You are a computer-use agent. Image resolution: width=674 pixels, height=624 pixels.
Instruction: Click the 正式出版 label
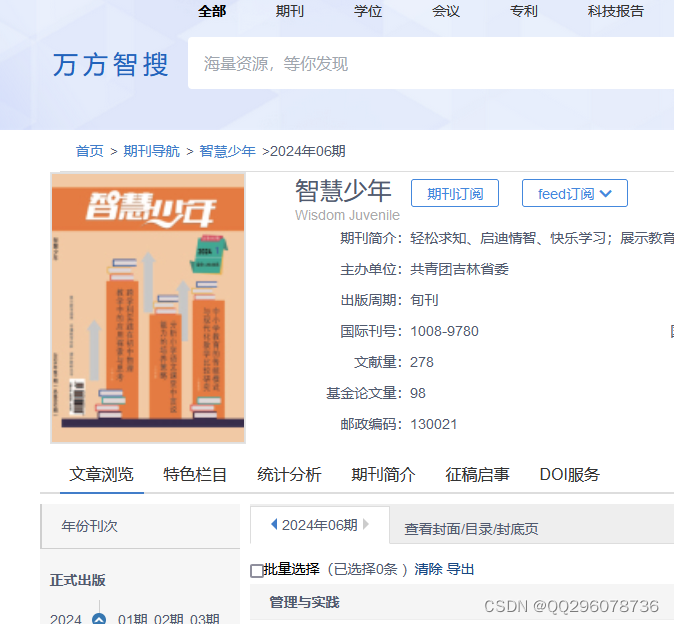pyautogui.click(x=77, y=580)
